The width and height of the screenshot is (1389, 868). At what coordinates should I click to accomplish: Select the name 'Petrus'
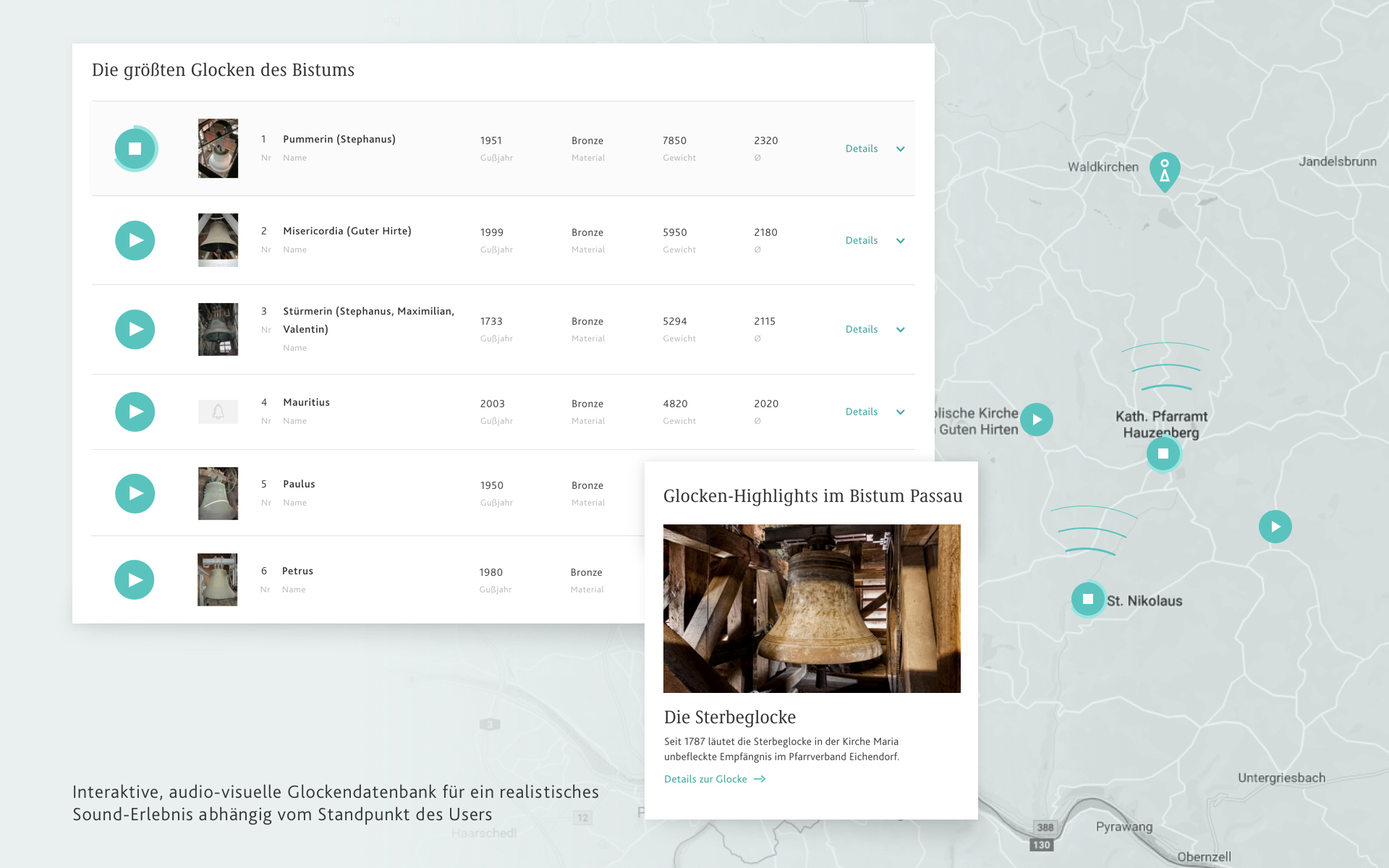pyautogui.click(x=297, y=571)
